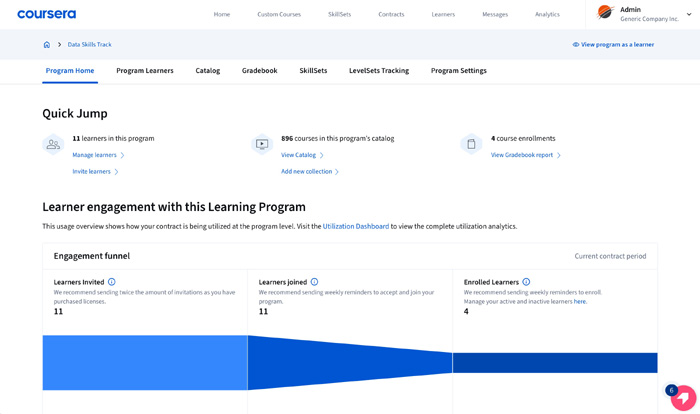The image size is (700, 414).
Task: Click the course catalog video icon
Action: point(262,145)
